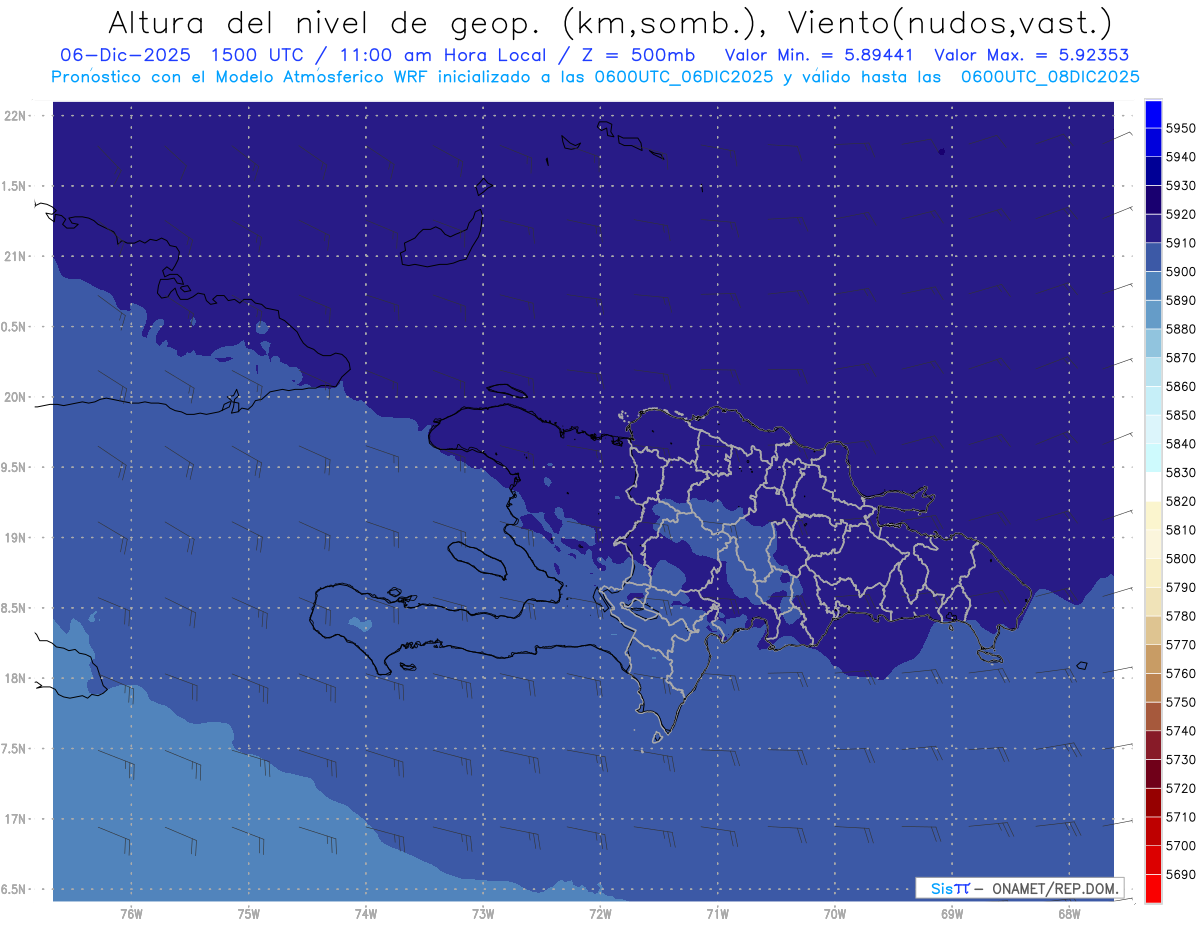1200x927 pixels.
Task: Click the "21N" latitude label
Action: point(16,257)
